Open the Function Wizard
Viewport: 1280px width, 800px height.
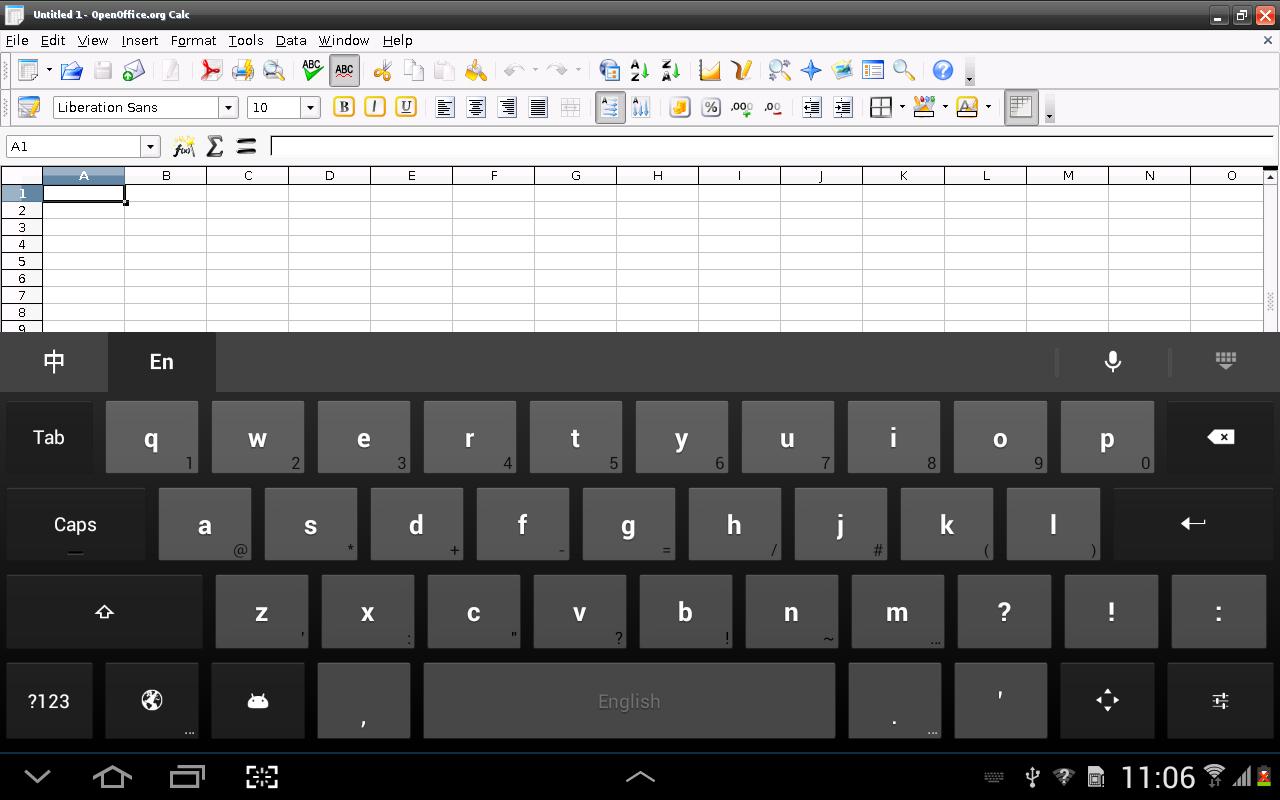pos(183,147)
